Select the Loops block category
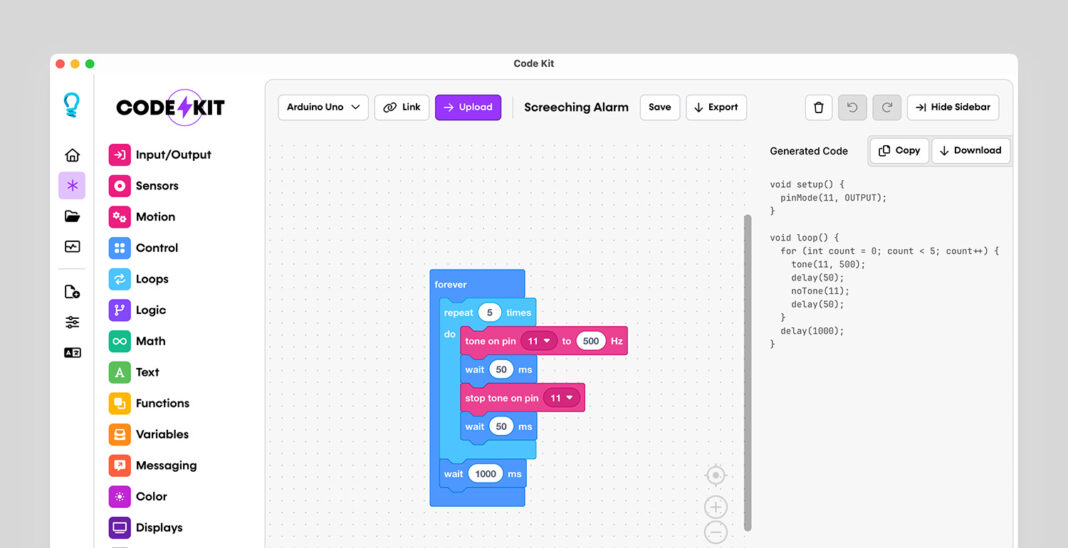This screenshot has height=548, width=1068. tap(138, 279)
